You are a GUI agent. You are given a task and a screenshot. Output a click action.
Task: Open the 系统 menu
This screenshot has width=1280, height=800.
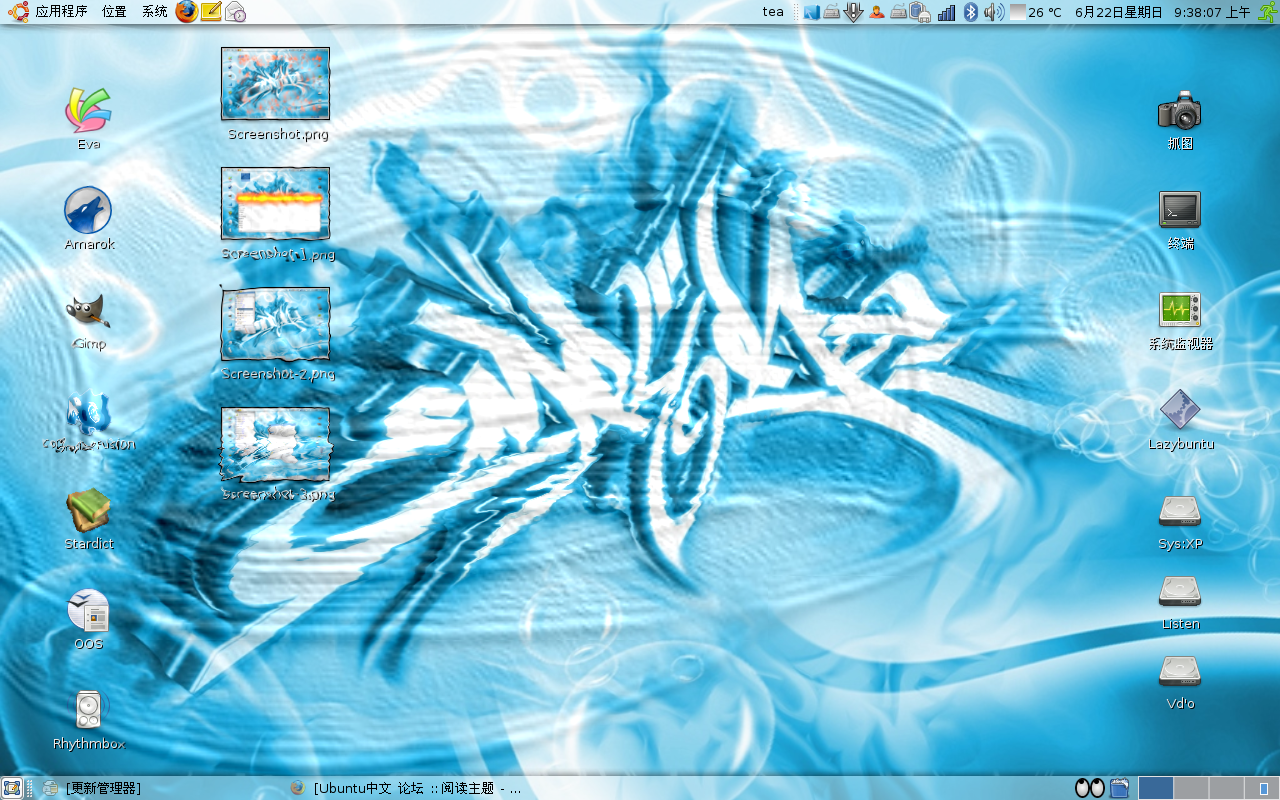(155, 12)
